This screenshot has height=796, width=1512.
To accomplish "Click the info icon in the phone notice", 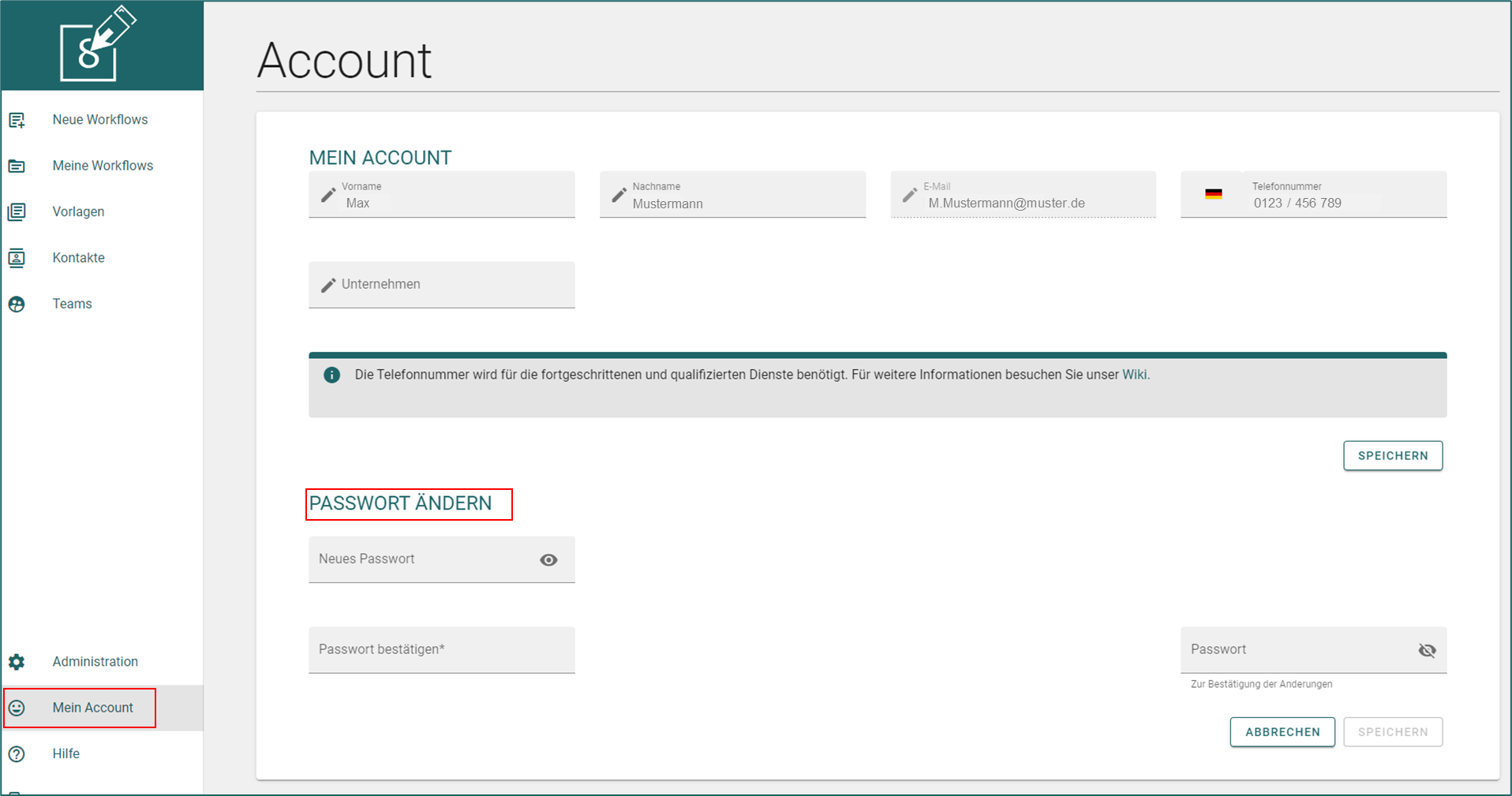I will (332, 375).
